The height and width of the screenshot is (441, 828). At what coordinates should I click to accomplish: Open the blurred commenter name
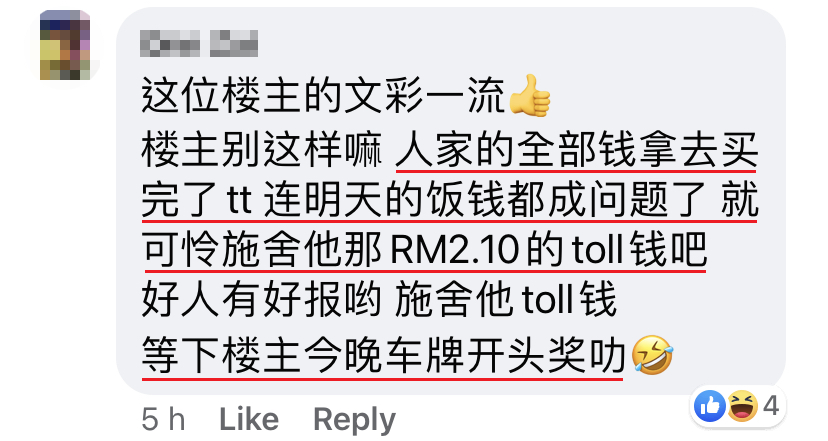199,43
